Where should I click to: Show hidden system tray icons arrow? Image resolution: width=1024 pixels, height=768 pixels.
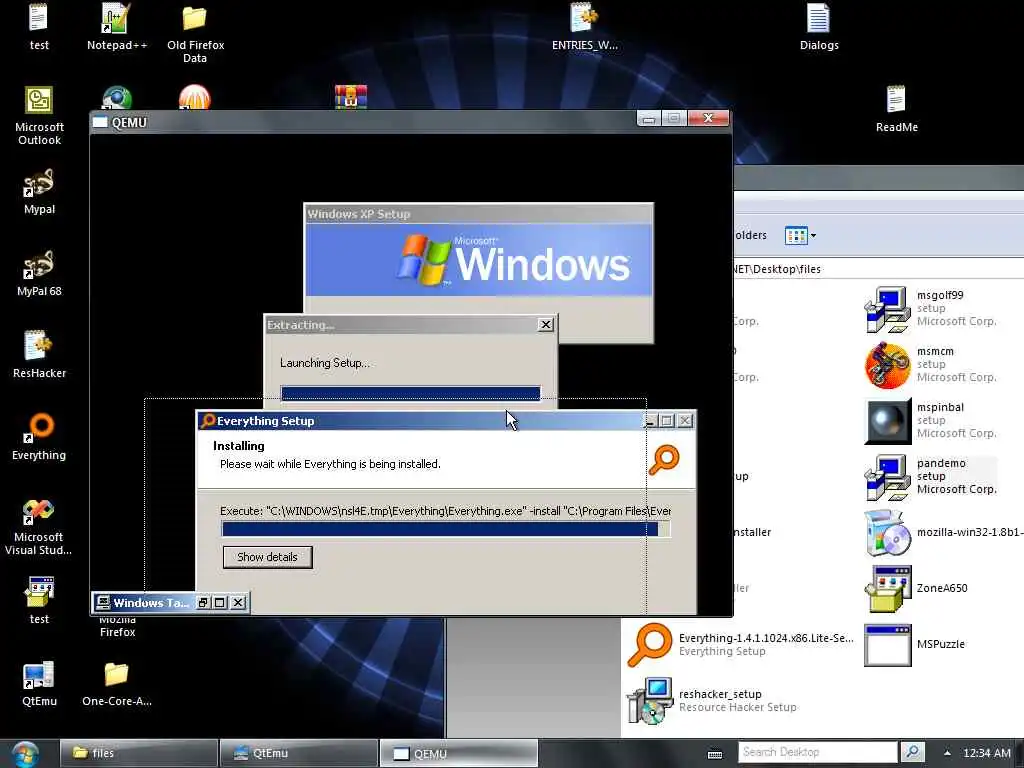tap(947, 752)
